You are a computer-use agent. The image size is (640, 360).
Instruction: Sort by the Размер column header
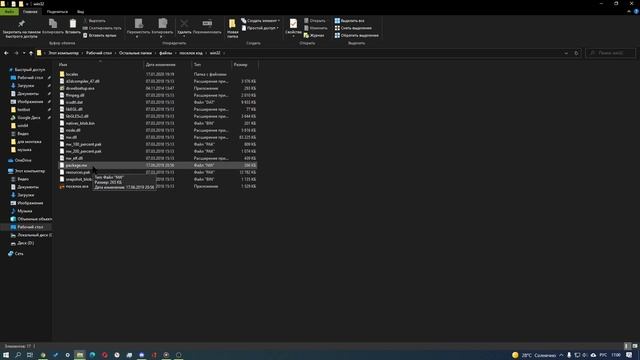click(x=244, y=64)
